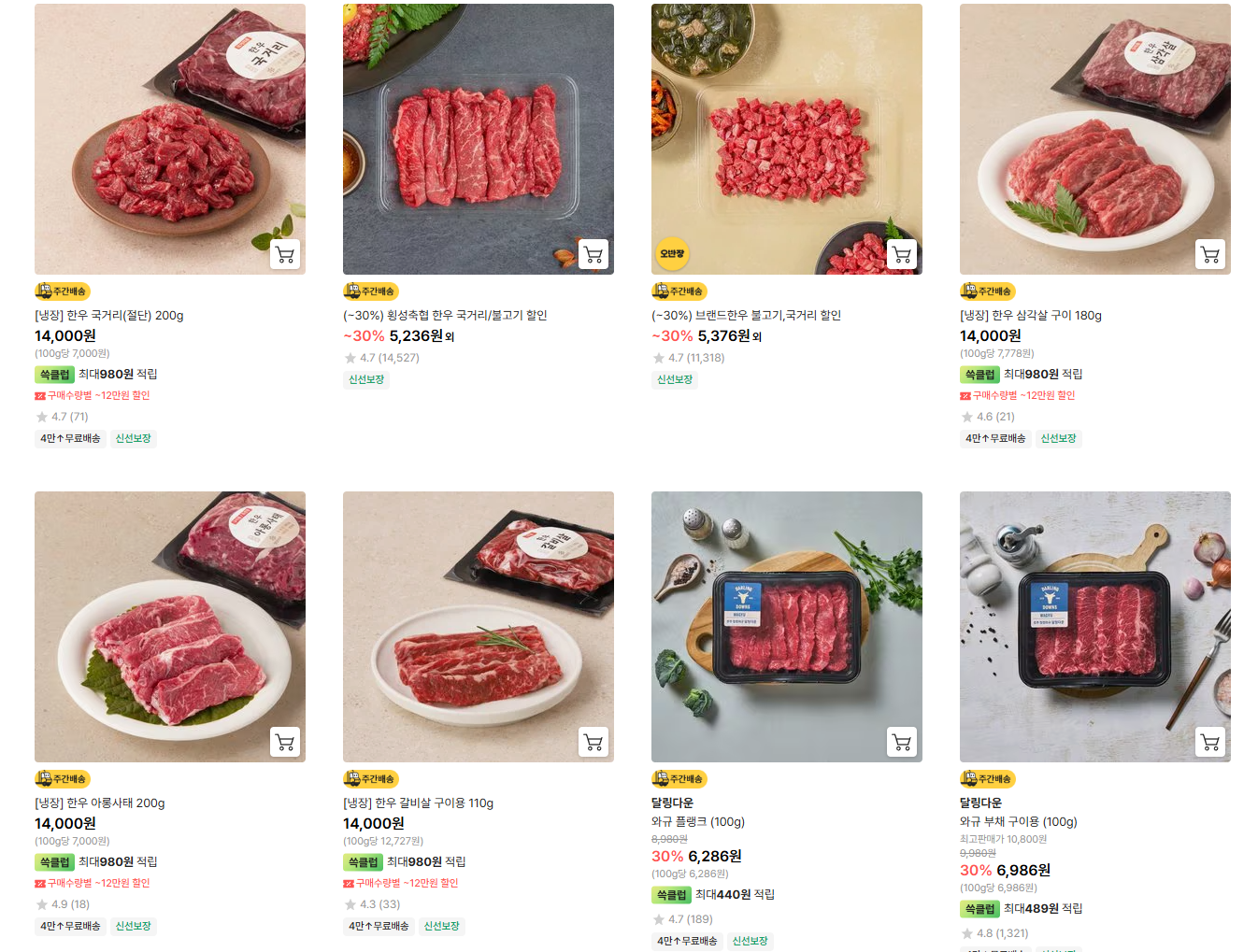Click the 달링다운 brand name above 와규 플랭크
Viewport: 1258px width, 952px height.
[x=672, y=803]
